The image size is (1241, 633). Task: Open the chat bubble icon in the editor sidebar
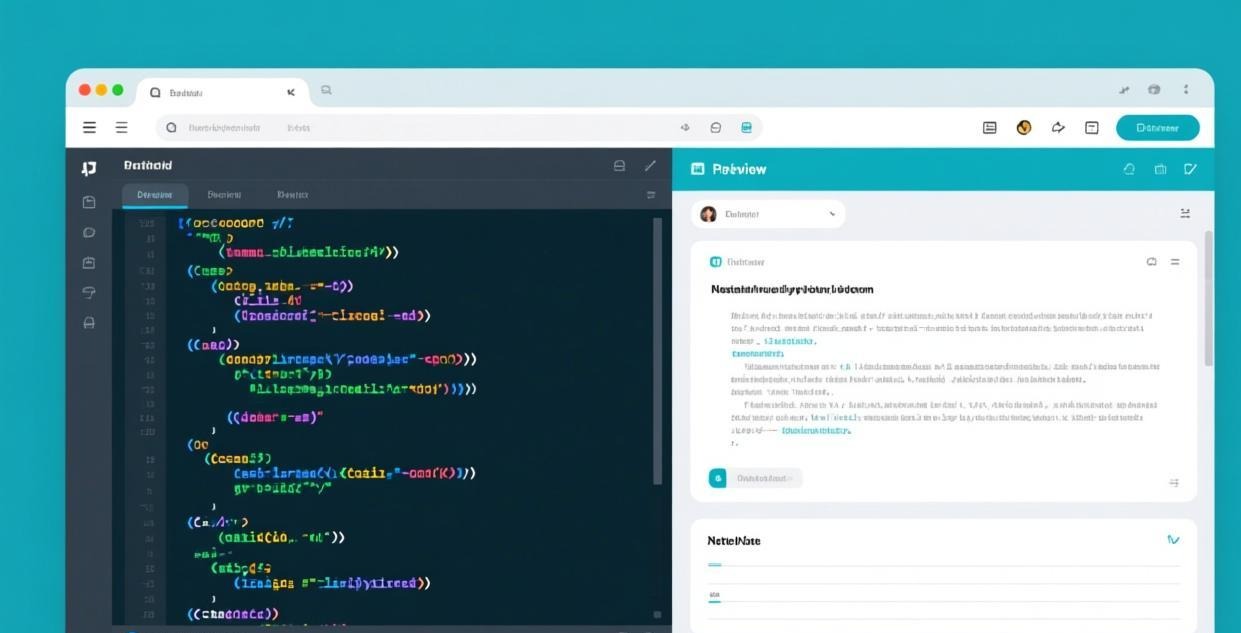click(x=89, y=232)
